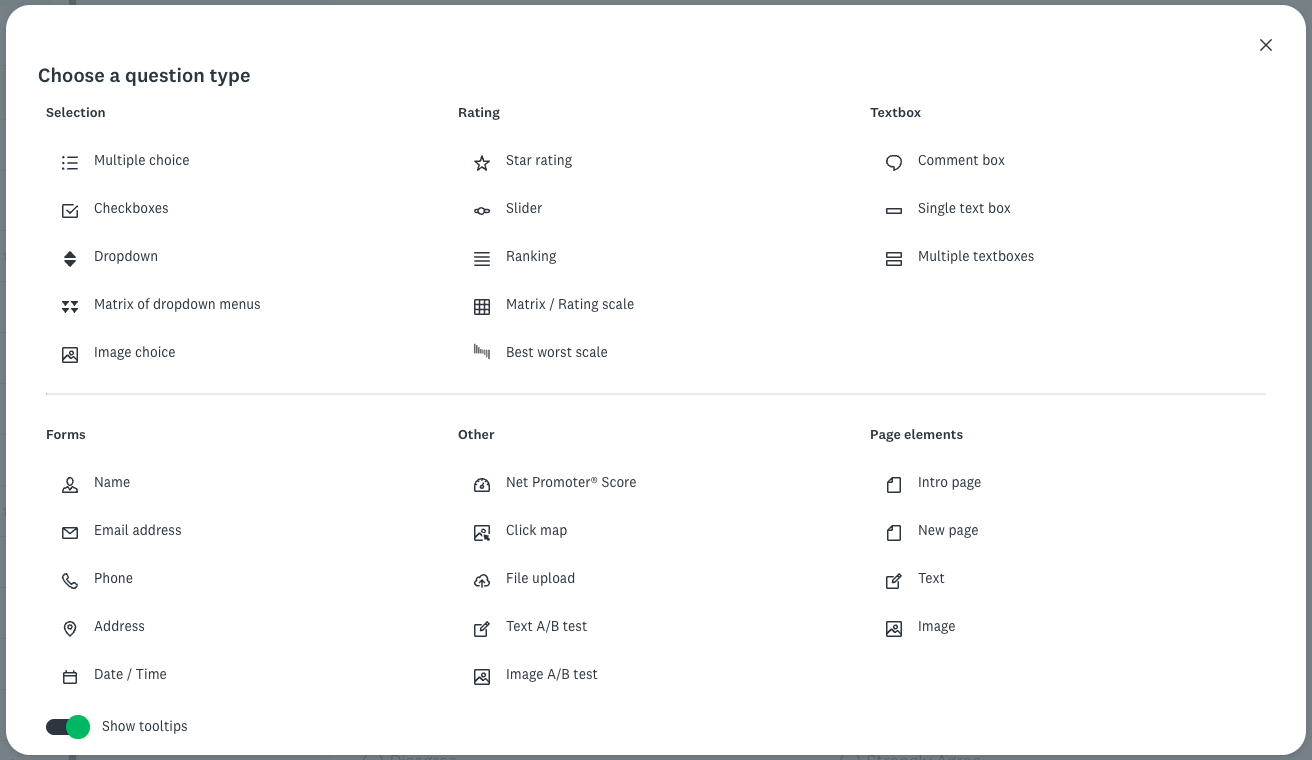Click the Dropdown up-down arrows icon
The image size is (1312, 760).
click(x=70, y=259)
